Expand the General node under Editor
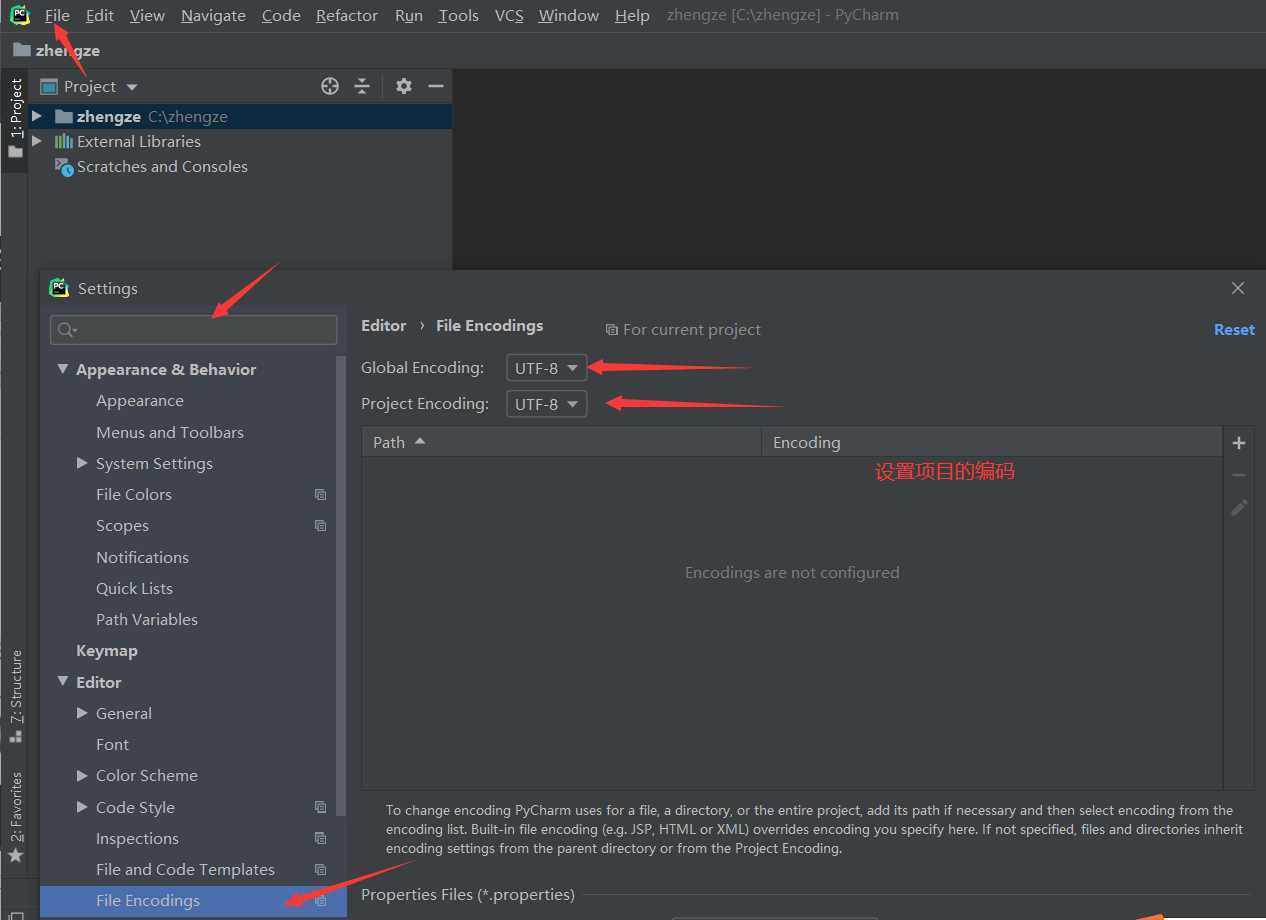Viewport: 1266px width, 920px height. click(x=83, y=713)
